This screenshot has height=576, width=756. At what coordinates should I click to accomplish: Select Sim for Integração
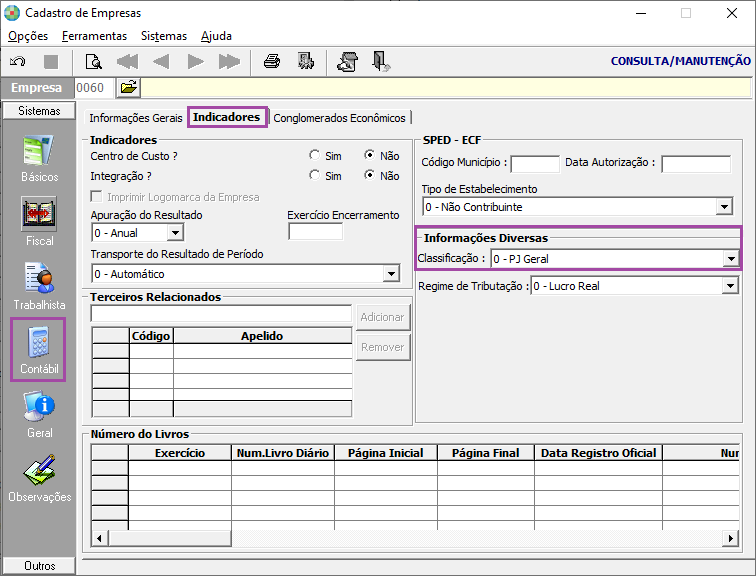click(314, 175)
